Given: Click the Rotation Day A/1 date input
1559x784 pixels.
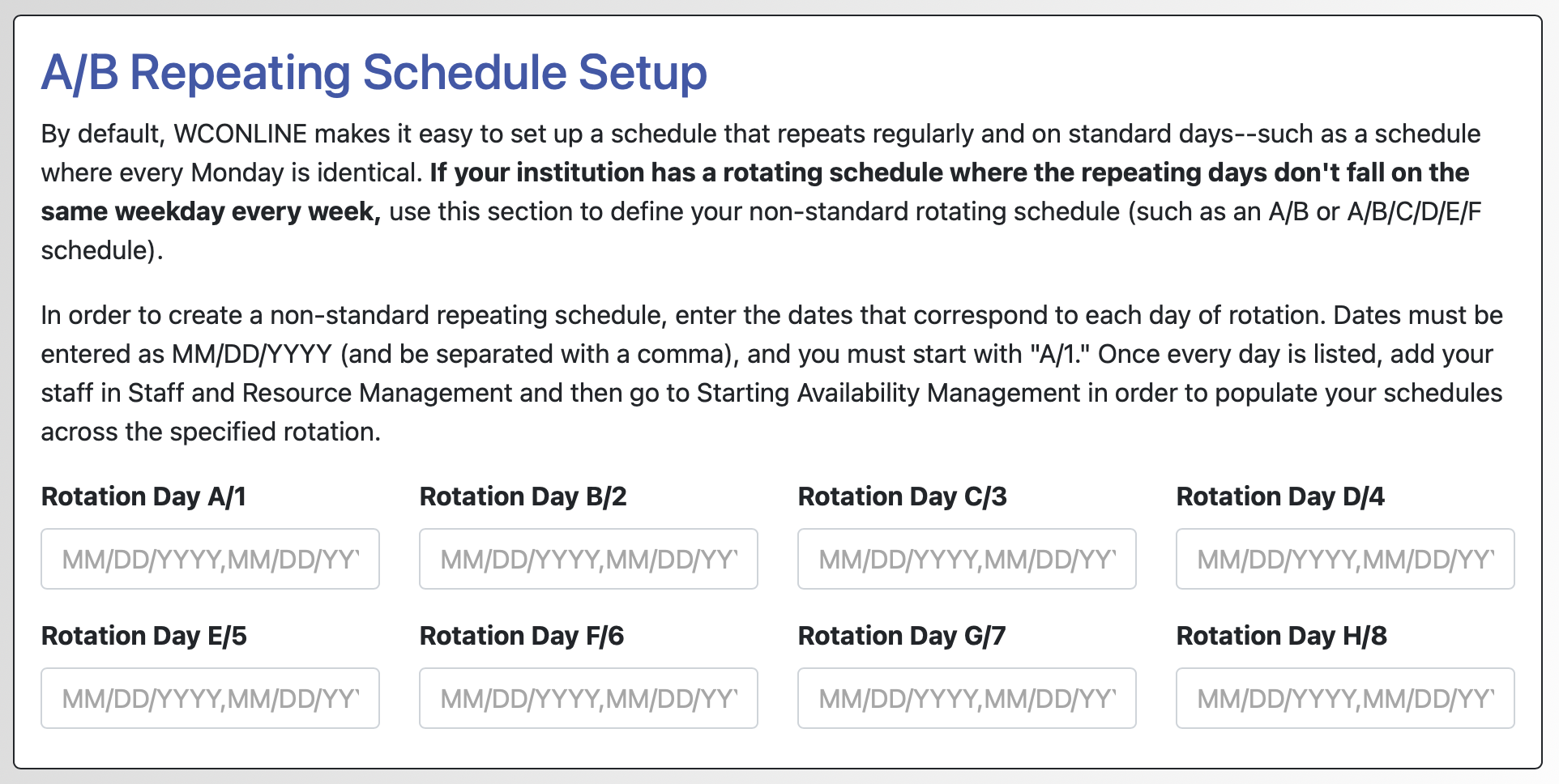Looking at the screenshot, I should pyautogui.click(x=210, y=559).
